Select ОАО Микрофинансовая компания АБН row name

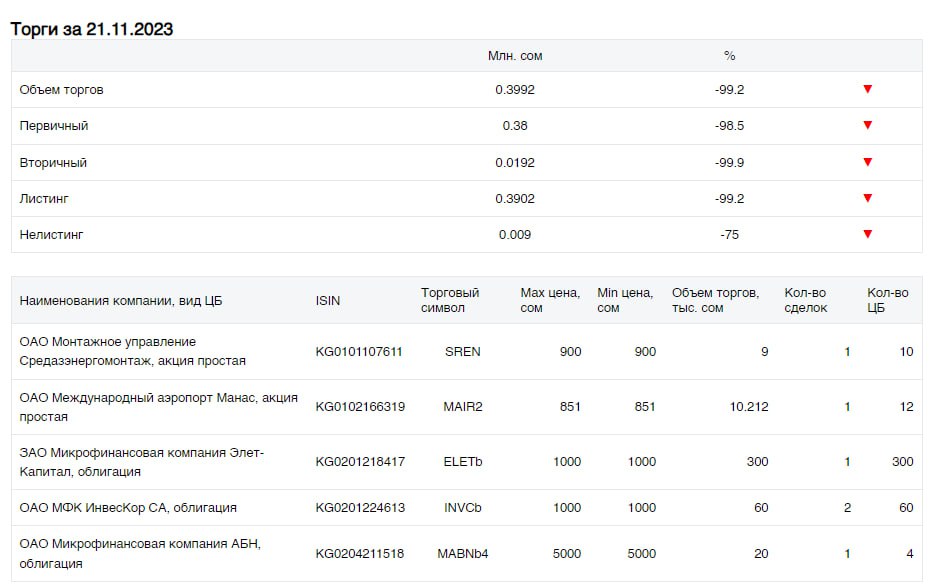140,554
